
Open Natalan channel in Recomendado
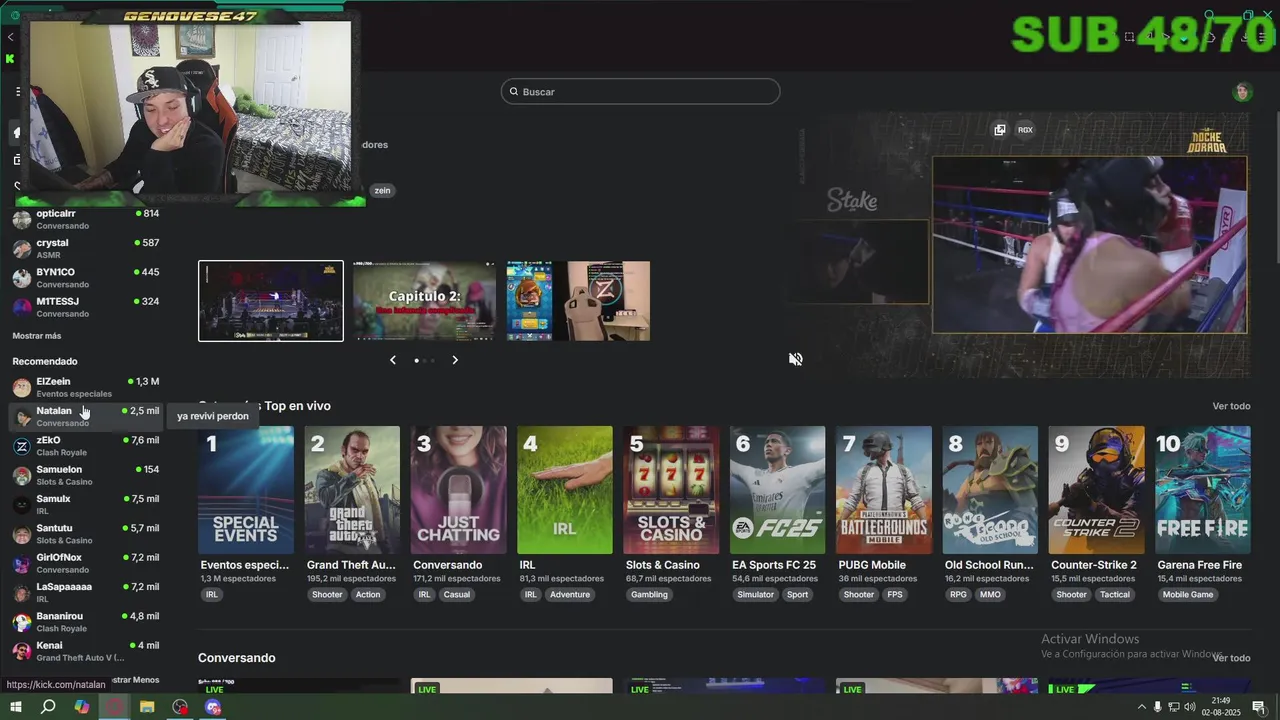85,416
